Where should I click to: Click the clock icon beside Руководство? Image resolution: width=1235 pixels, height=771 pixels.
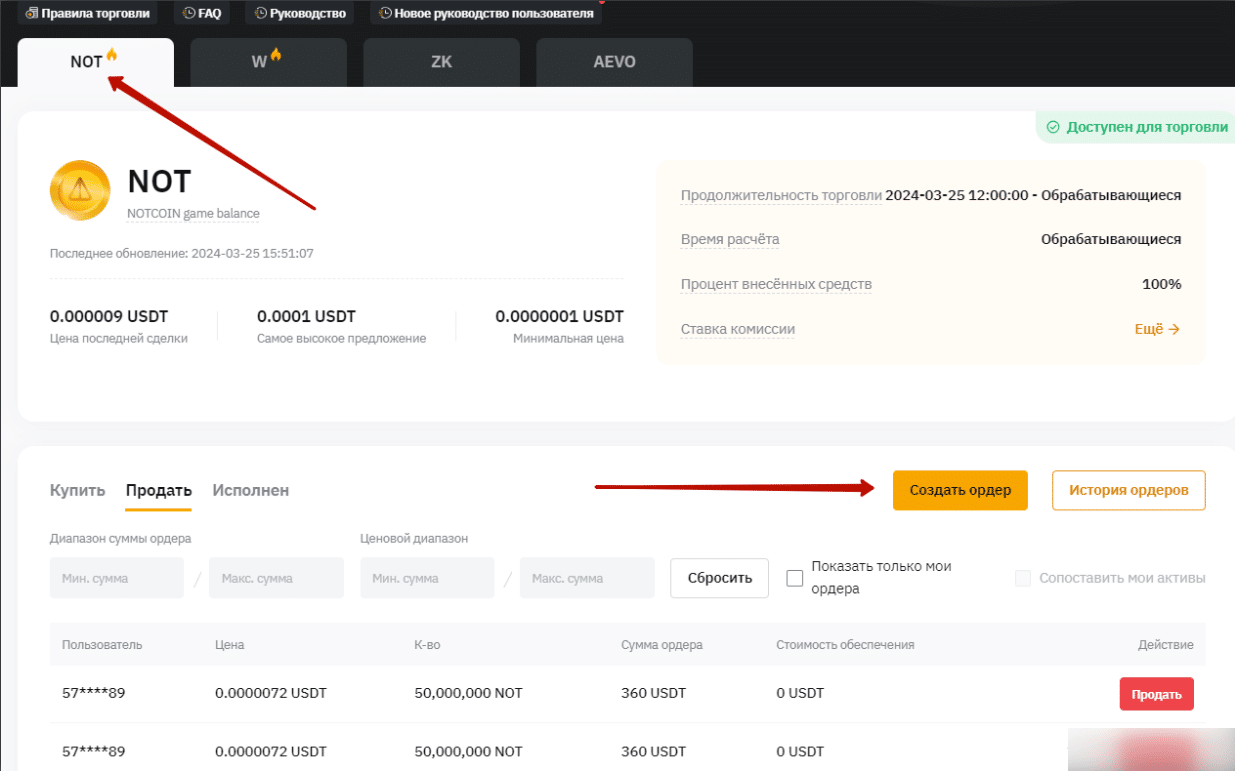(x=261, y=13)
